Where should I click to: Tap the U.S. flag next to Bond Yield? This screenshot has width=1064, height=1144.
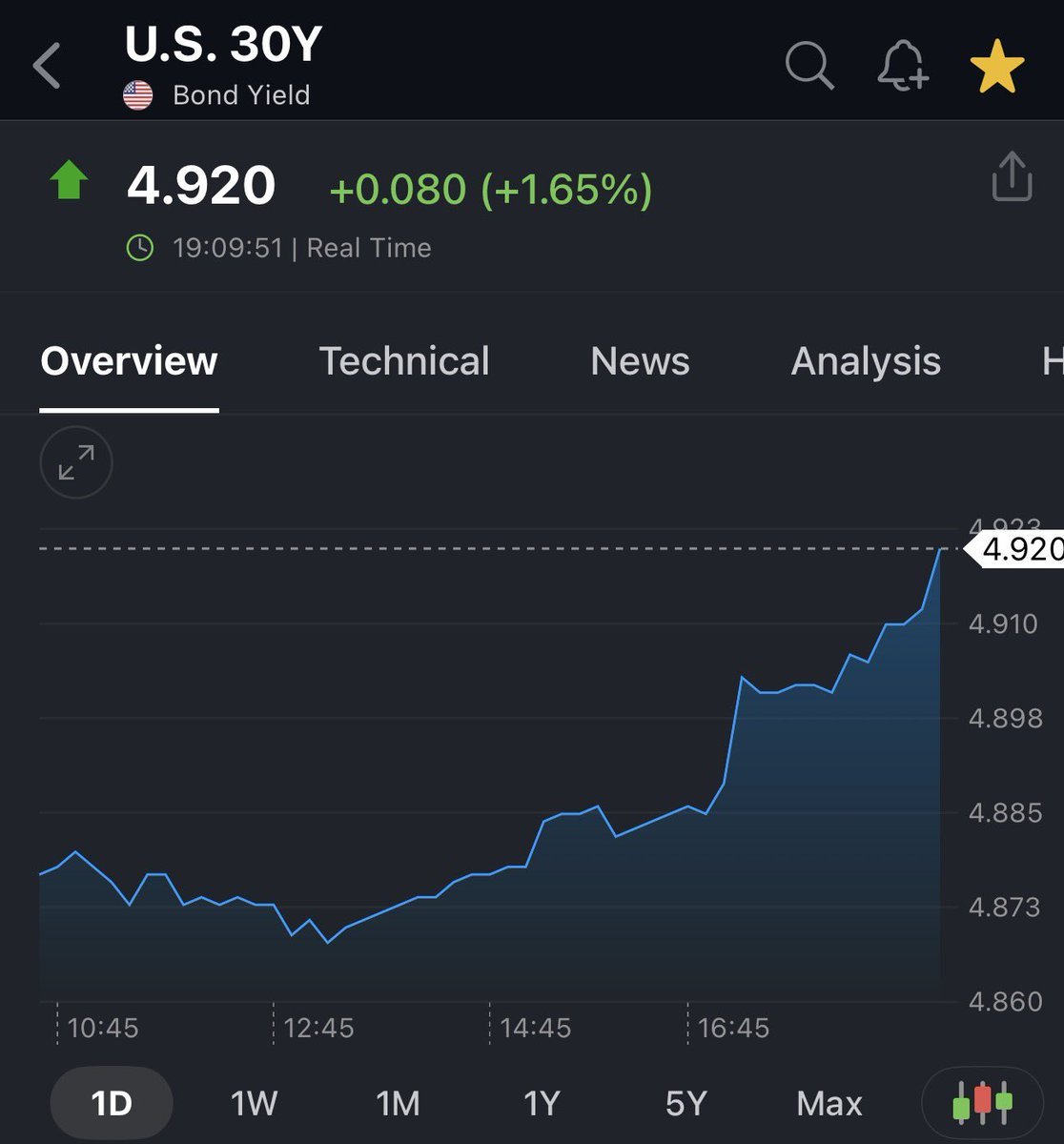click(138, 94)
